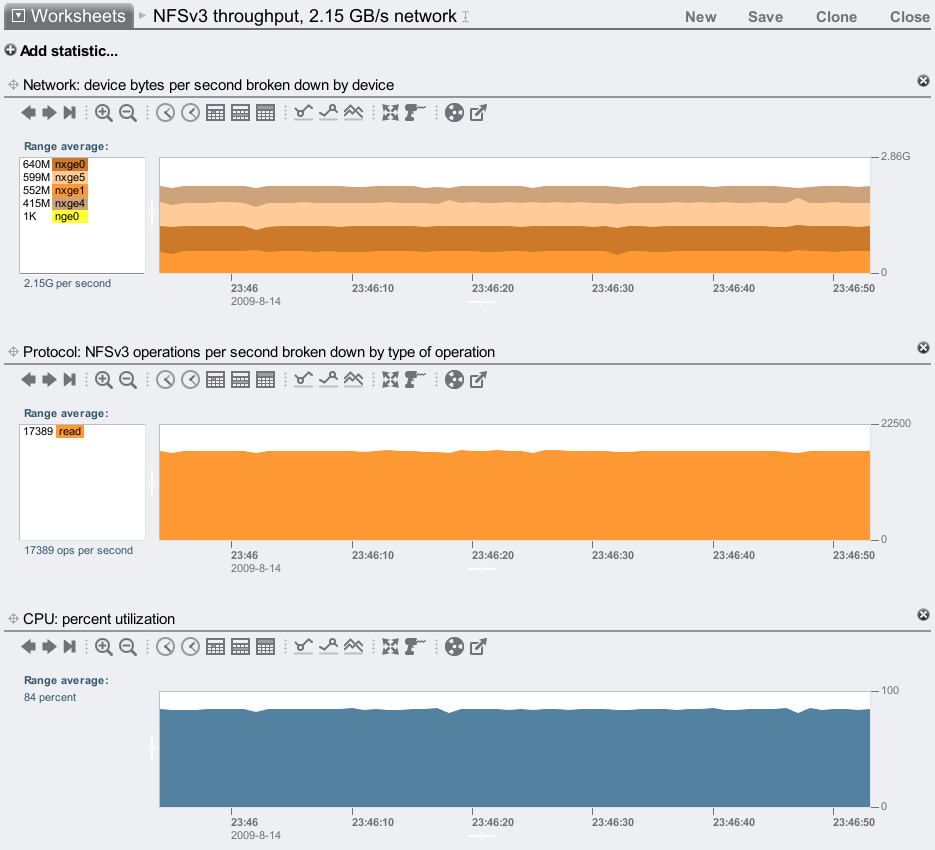Show minimum line on the Network graph

pyautogui.click(x=303, y=113)
